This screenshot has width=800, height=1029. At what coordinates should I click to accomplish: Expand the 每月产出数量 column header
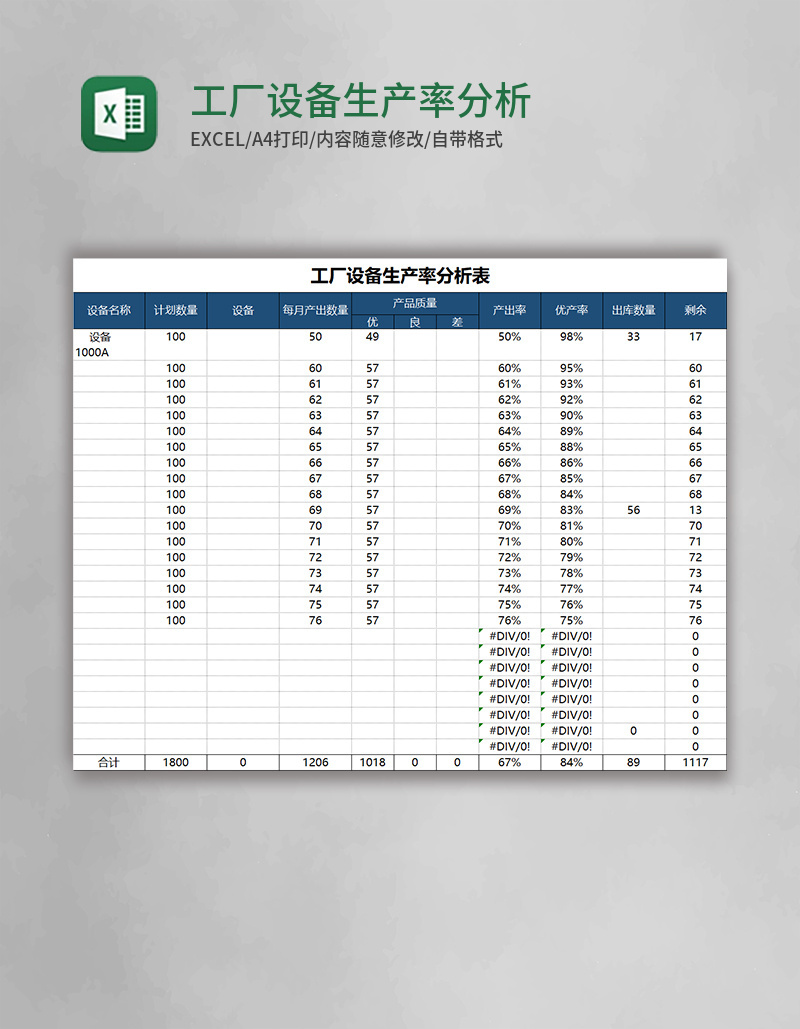[x=313, y=311]
